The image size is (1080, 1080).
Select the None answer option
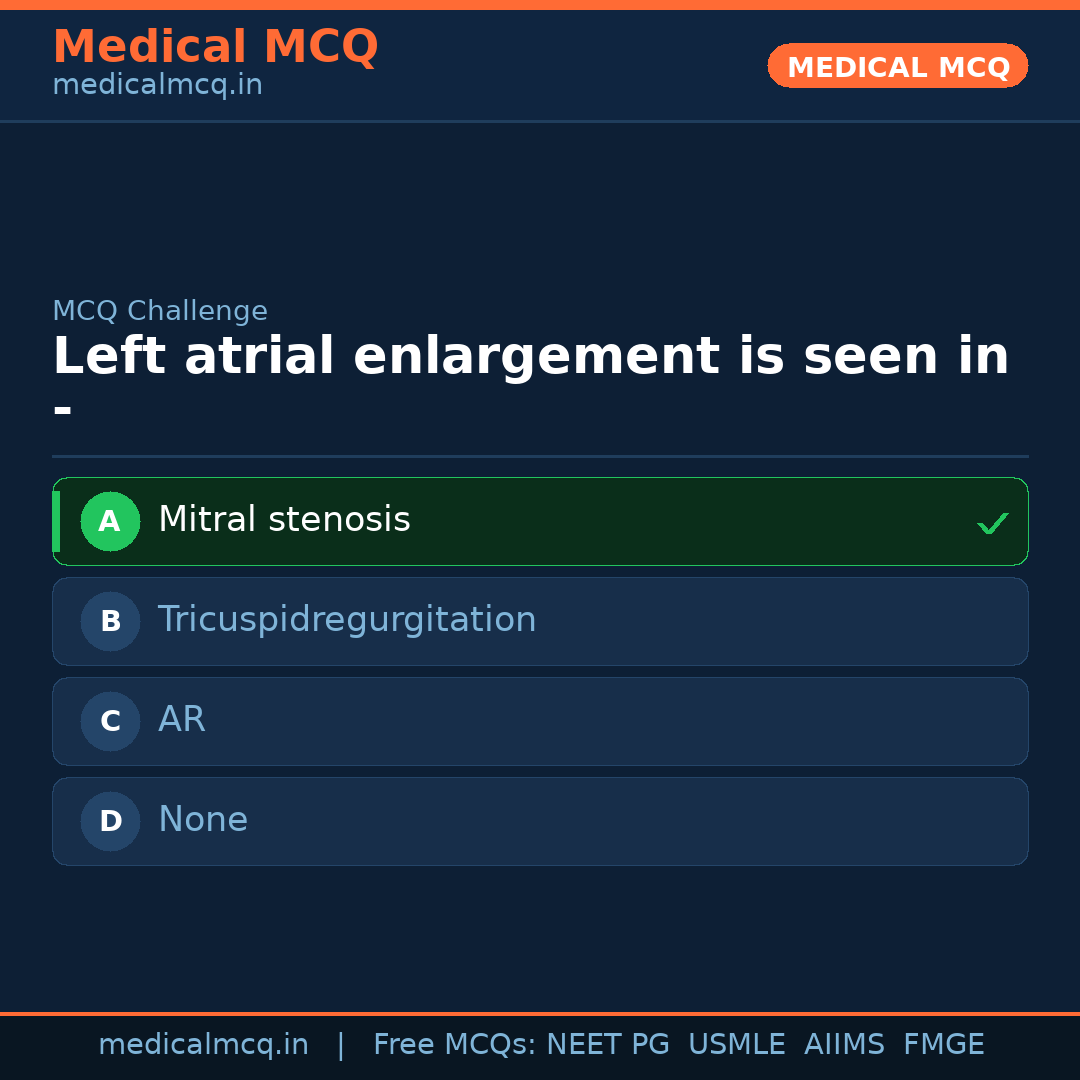[x=540, y=821]
